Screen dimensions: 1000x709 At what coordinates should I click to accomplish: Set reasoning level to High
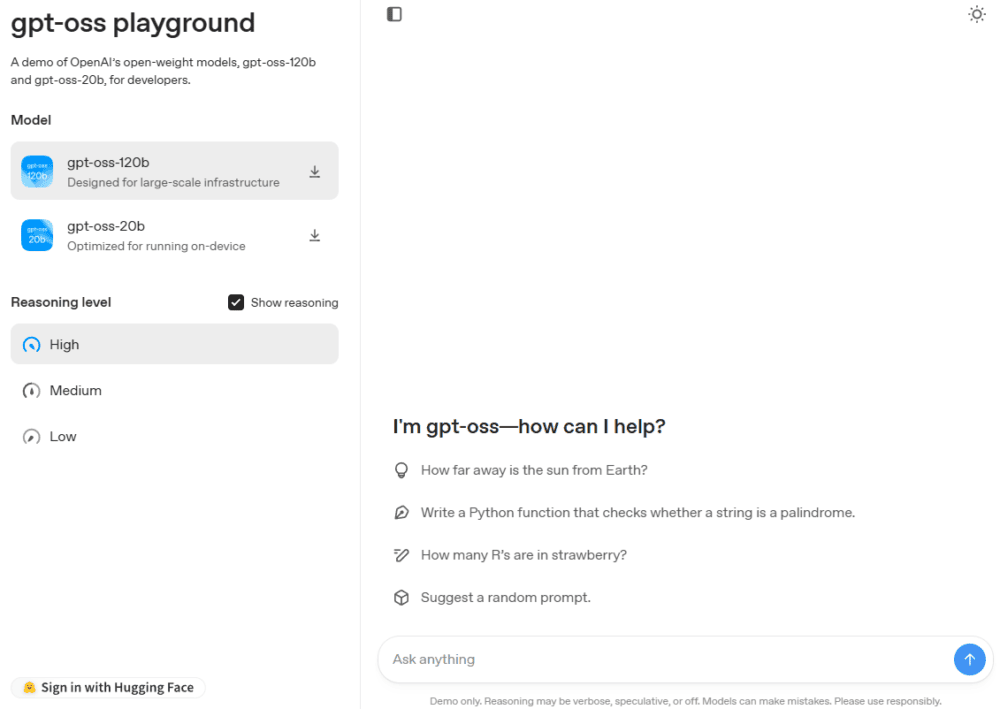(174, 344)
